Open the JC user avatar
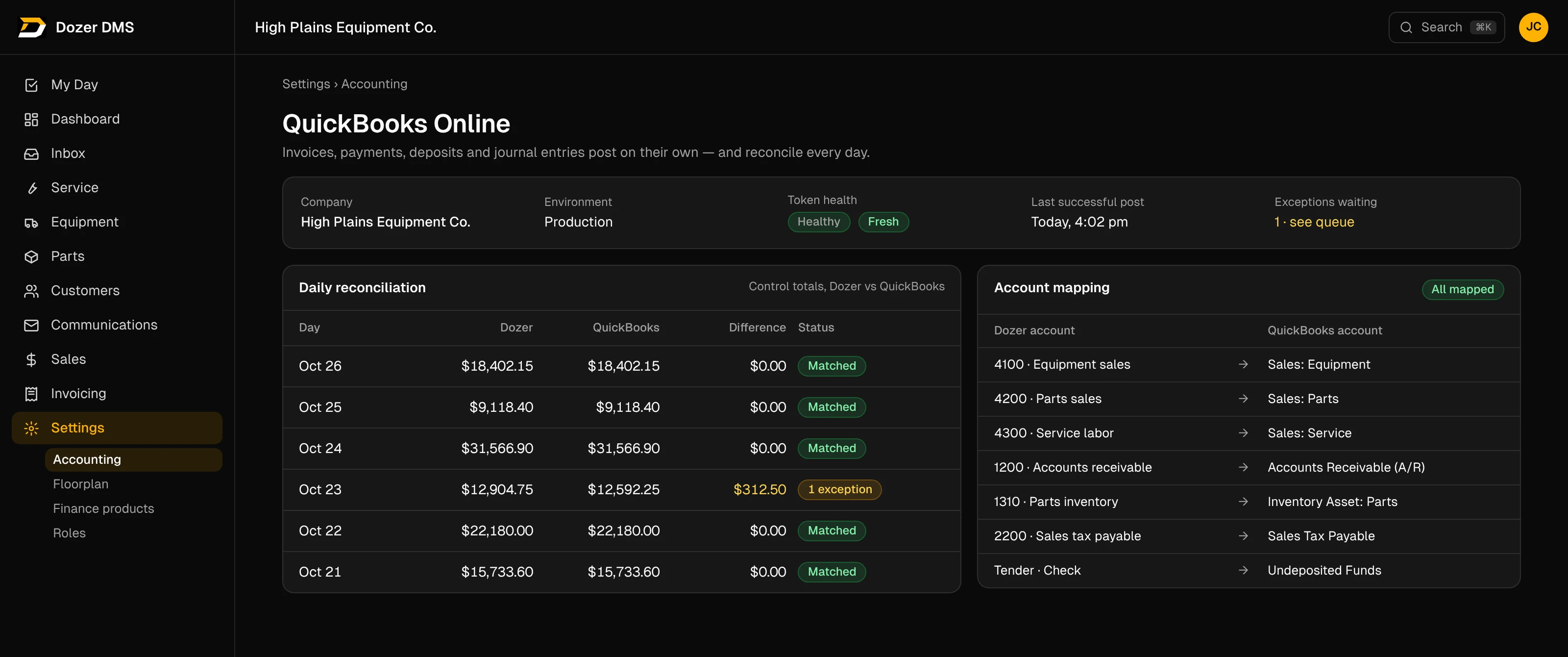Viewport: 1568px width, 657px height. [1533, 27]
